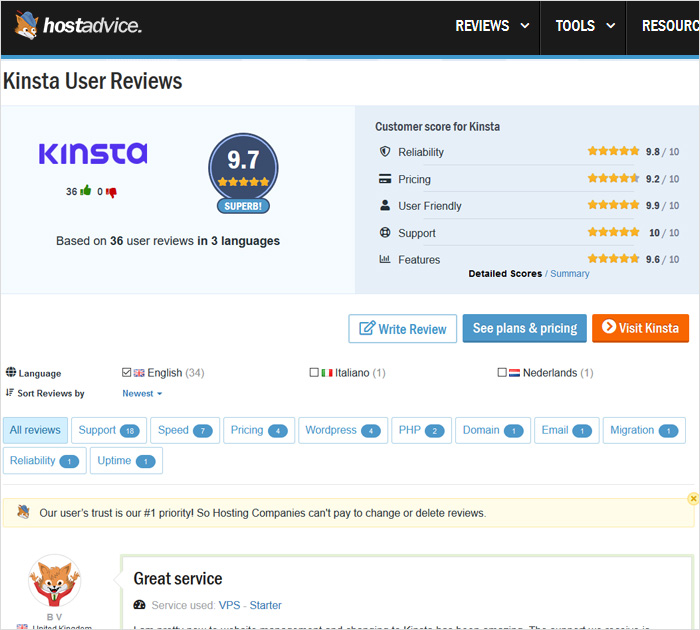Click the 9.7 Superb score badge

[243, 173]
